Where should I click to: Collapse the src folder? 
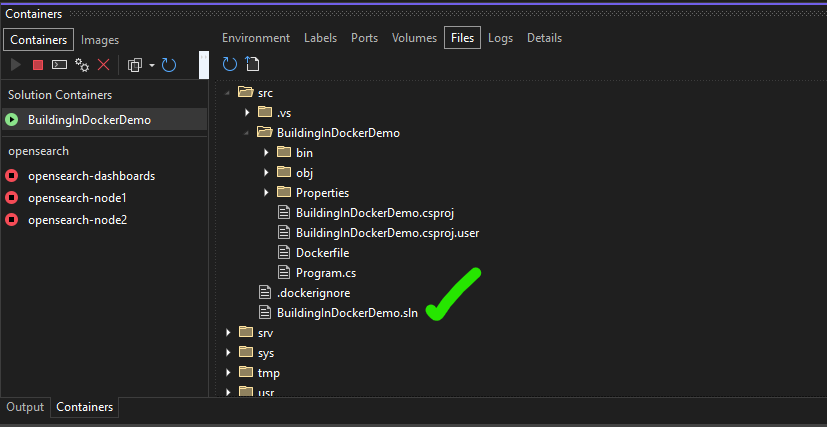click(x=227, y=93)
